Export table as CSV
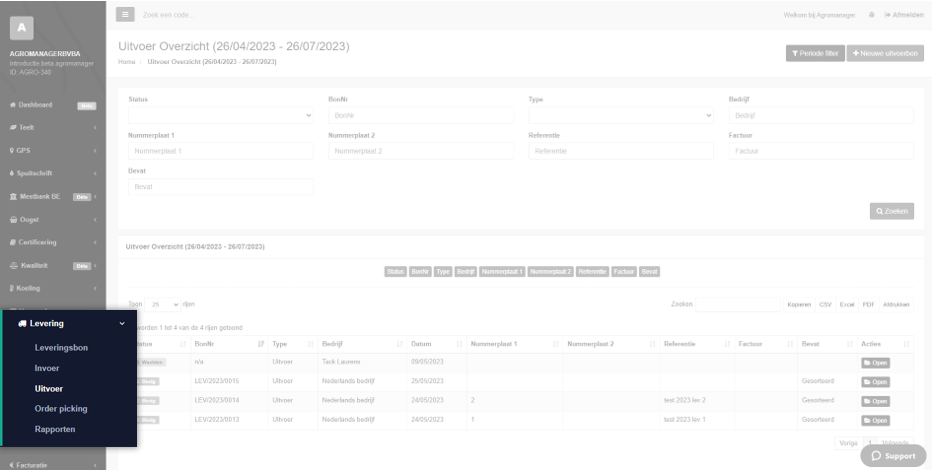Screen dimensions: 932x471 (825, 304)
